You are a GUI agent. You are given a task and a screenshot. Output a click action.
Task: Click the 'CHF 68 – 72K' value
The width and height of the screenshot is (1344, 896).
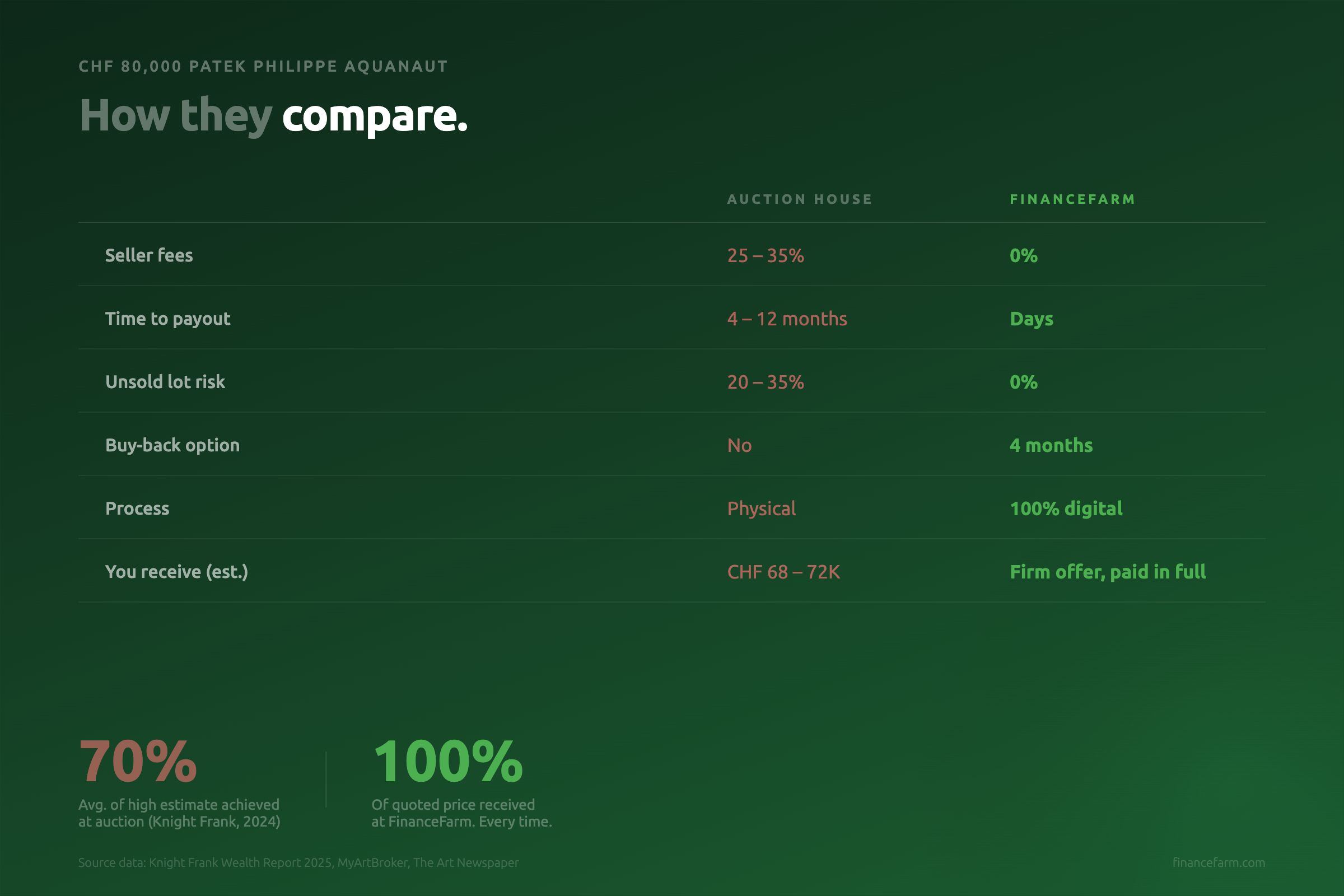(x=783, y=572)
